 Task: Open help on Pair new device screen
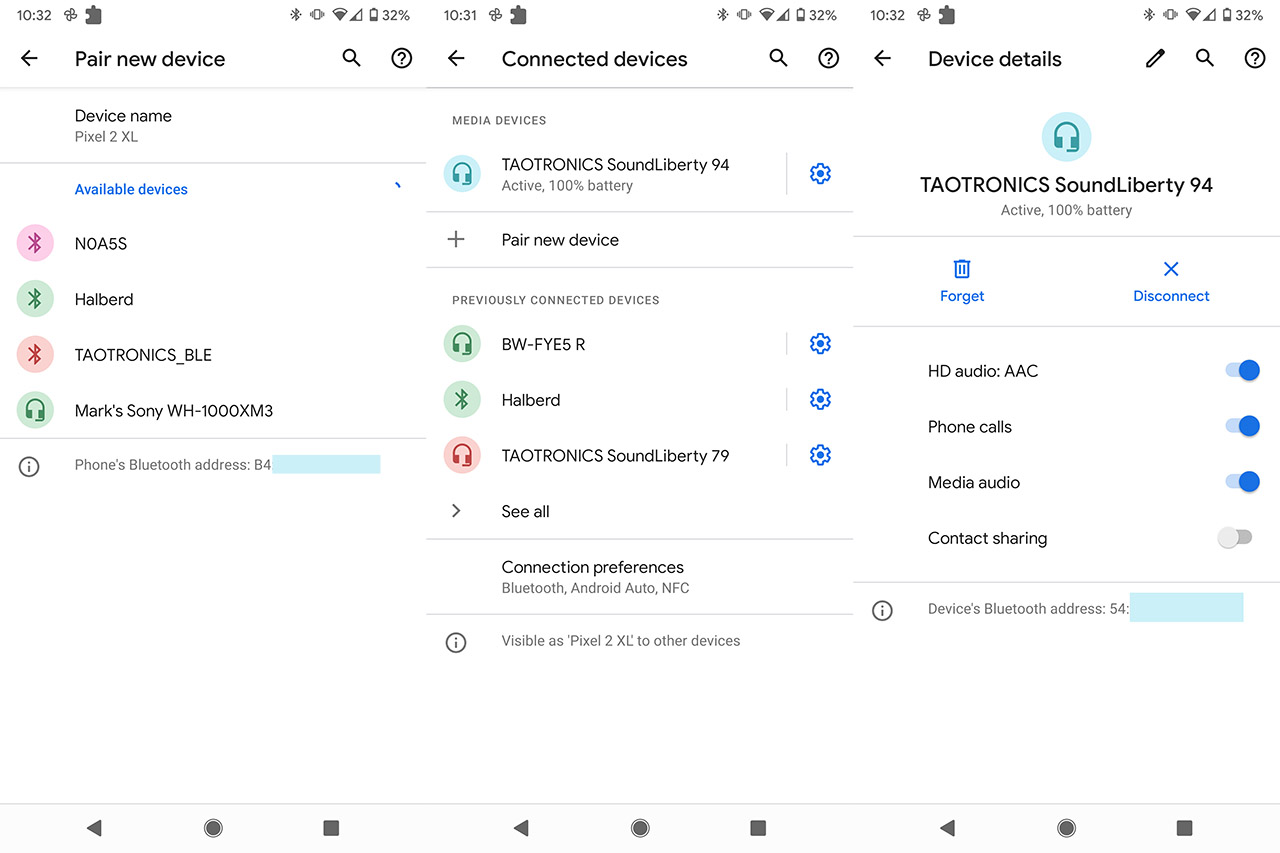coord(401,58)
